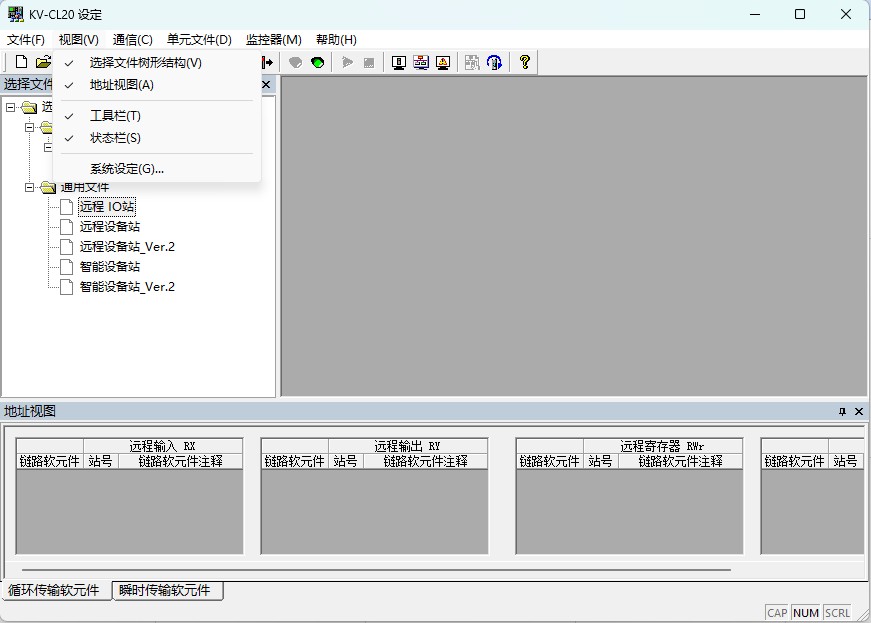Disable the 工具栏(T) toolbar option
Image resolution: width=871 pixels, height=623 pixels.
115,116
